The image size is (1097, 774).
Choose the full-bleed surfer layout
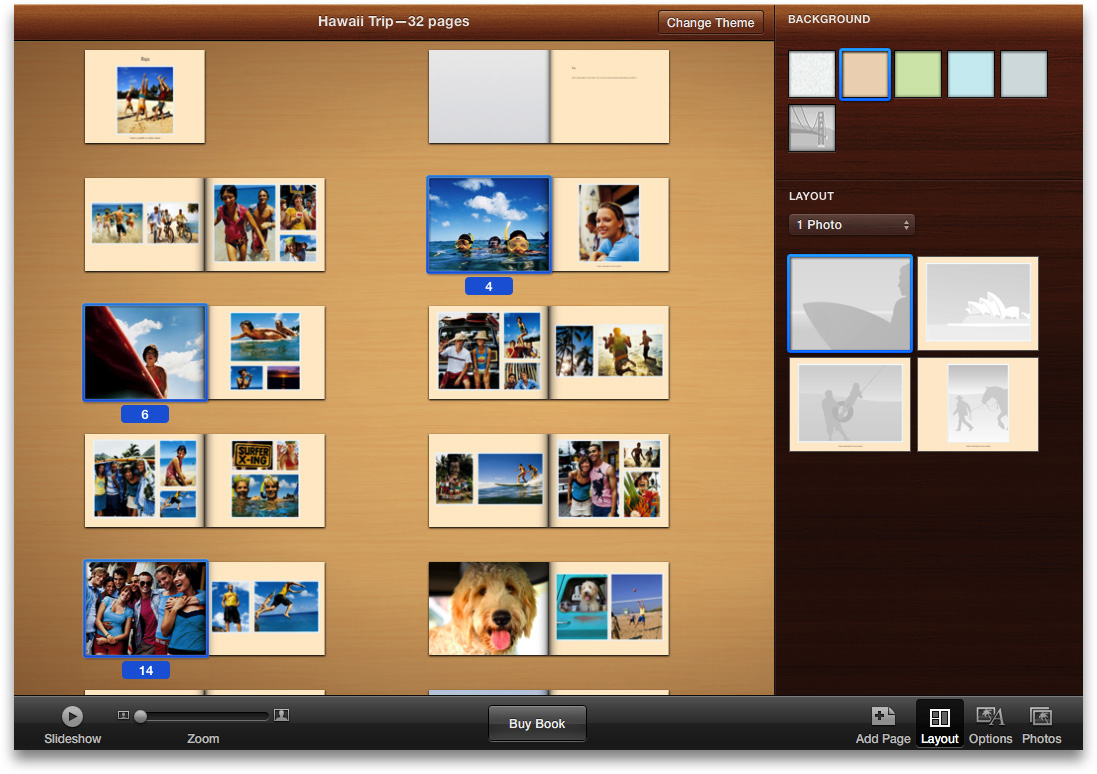850,304
